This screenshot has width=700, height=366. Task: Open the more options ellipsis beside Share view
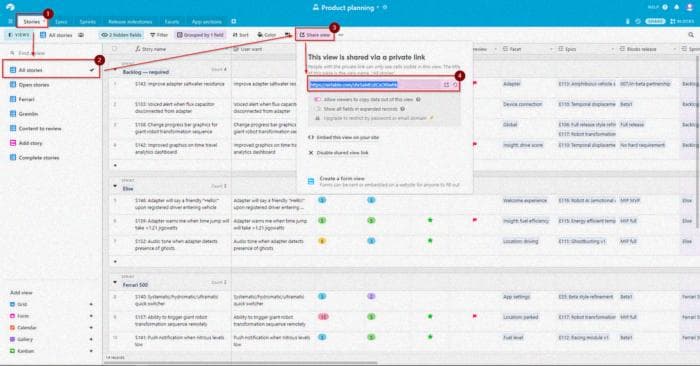341,35
